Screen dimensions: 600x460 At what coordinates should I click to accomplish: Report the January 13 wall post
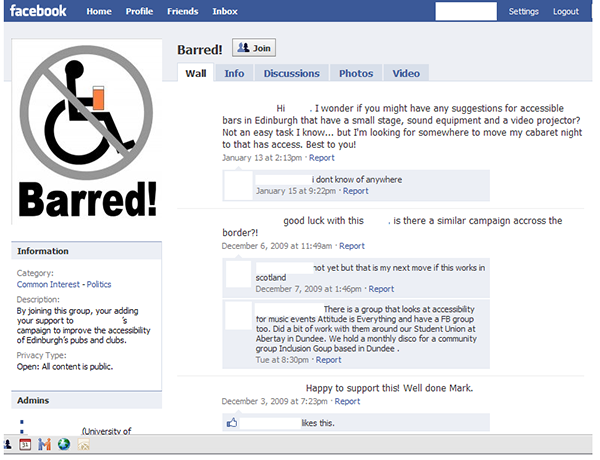(321, 158)
